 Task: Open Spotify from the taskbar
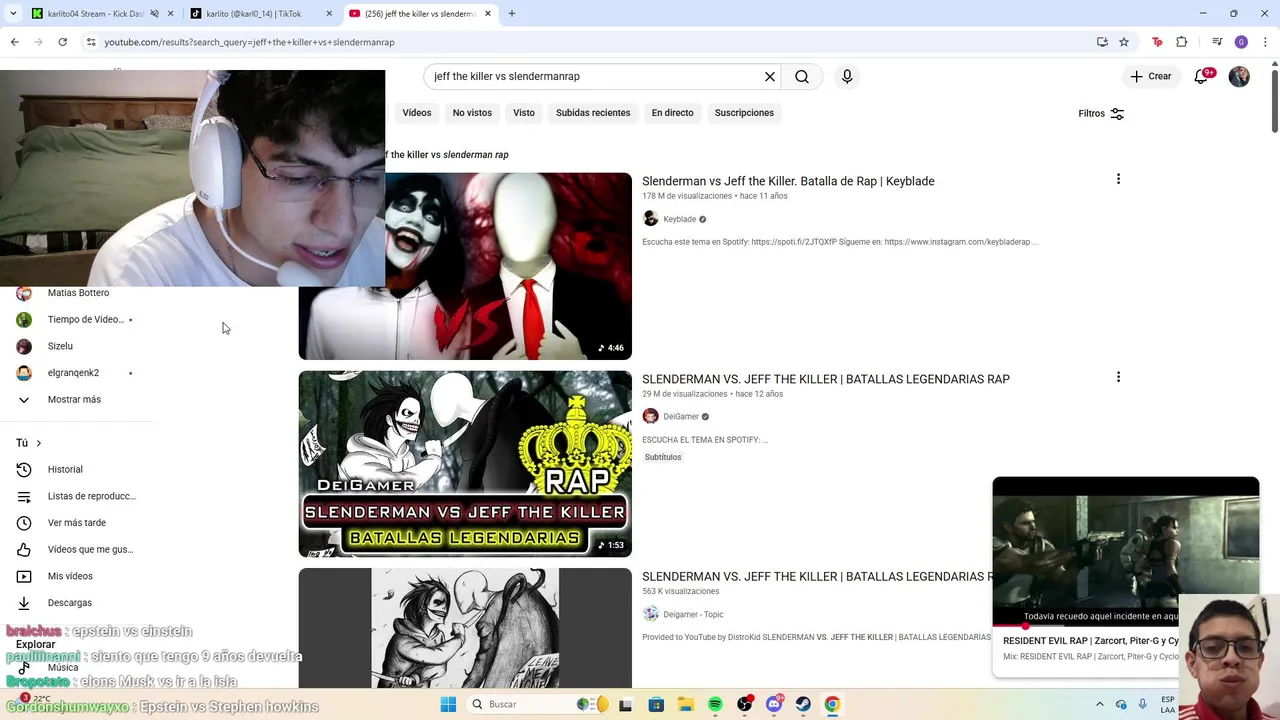(715, 704)
